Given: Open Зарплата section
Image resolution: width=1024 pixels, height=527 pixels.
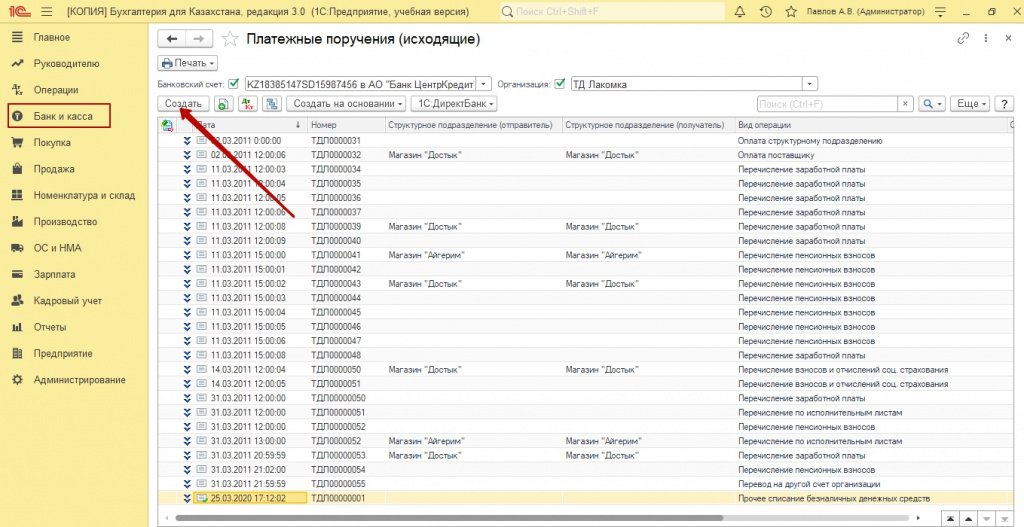Looking at the screenshot, I should click(x=54, y=274).
